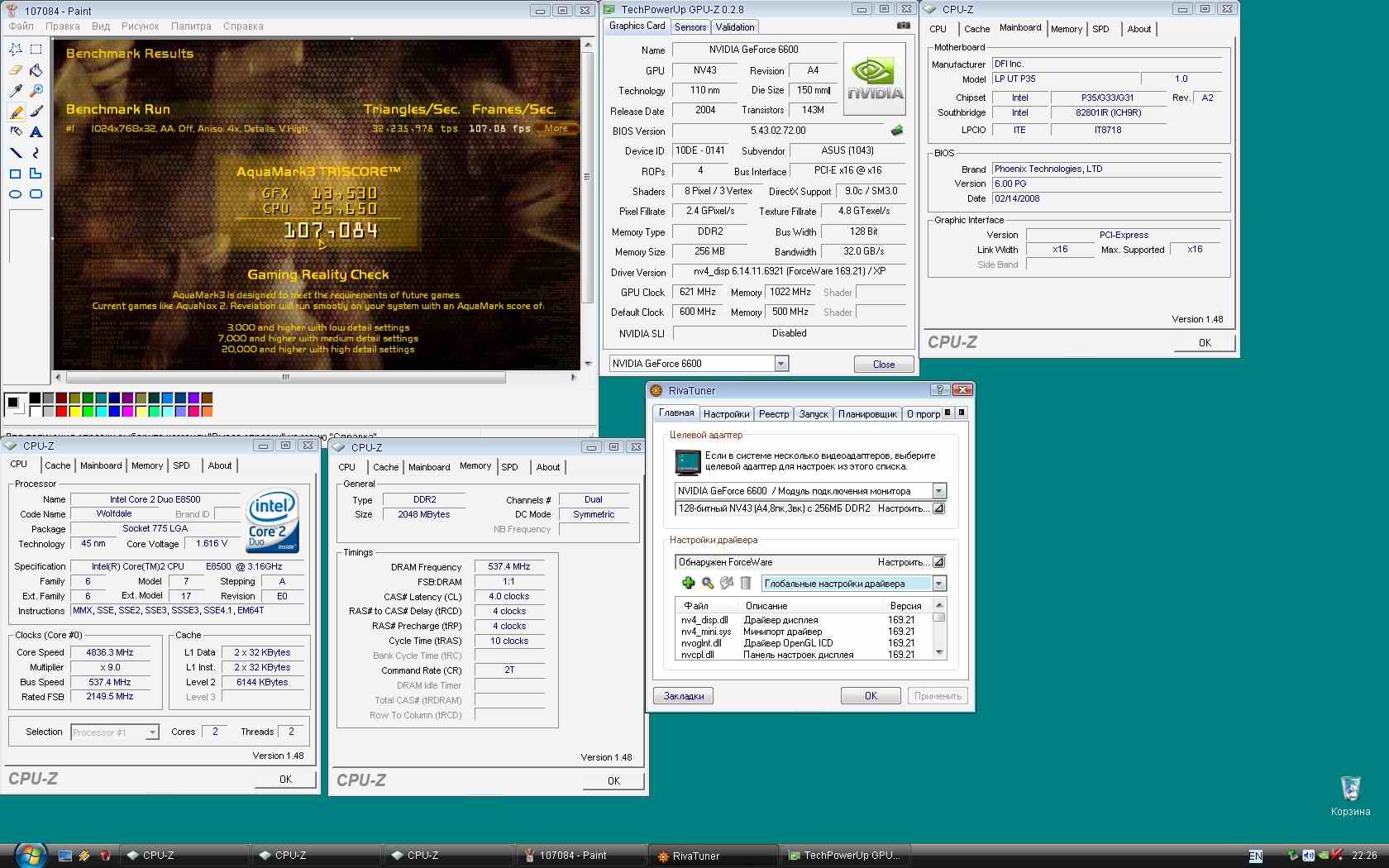Open the Рисунок menu in Paint

[140, 26]
